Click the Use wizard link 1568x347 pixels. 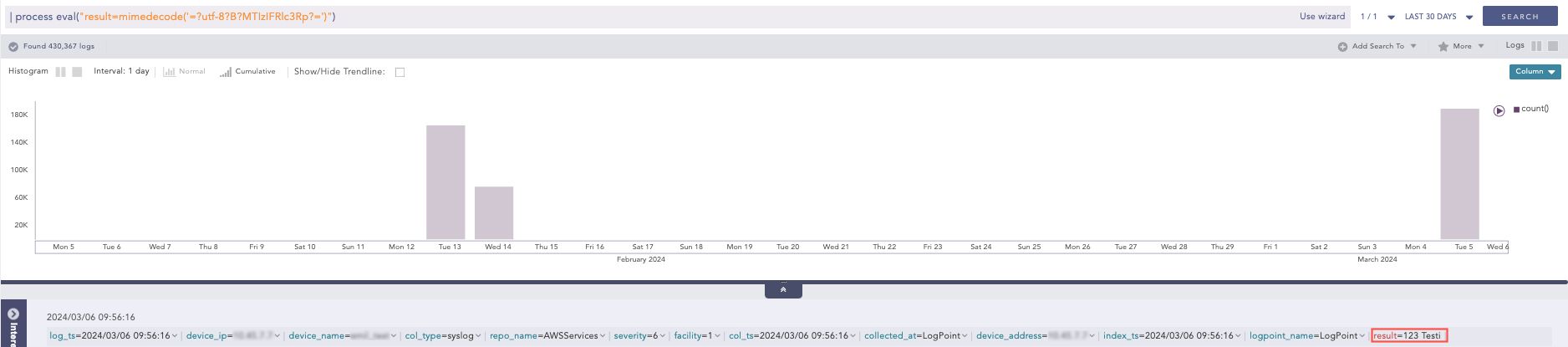[1321, 17]
